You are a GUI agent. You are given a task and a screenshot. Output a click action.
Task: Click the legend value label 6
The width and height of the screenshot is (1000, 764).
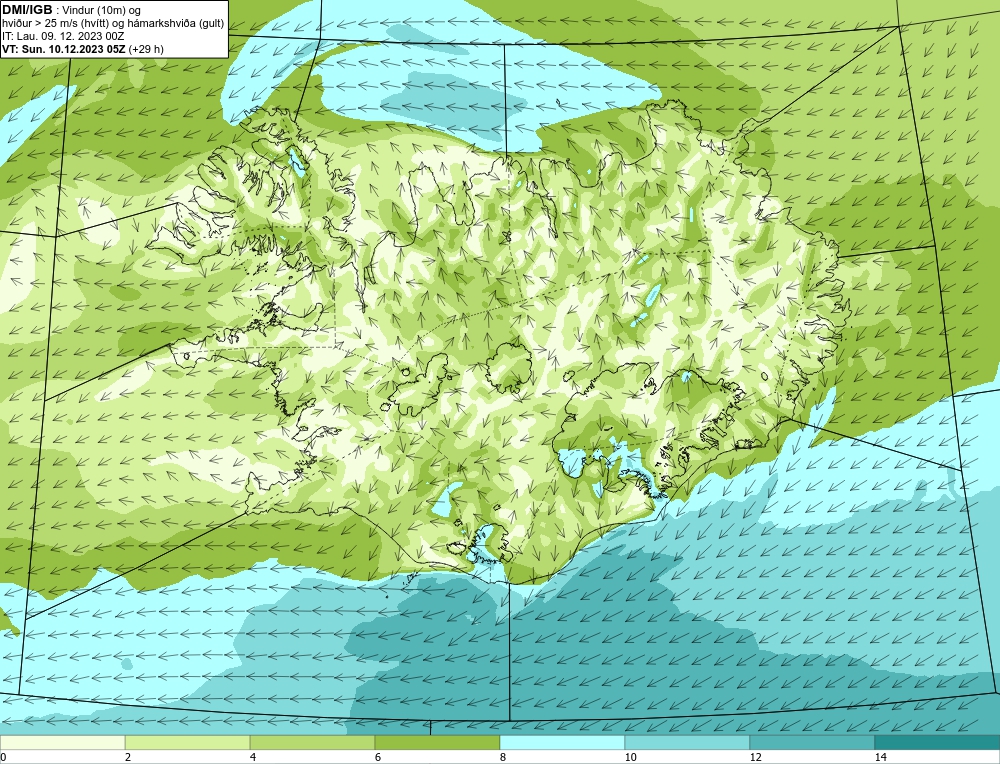pos(378,757)
